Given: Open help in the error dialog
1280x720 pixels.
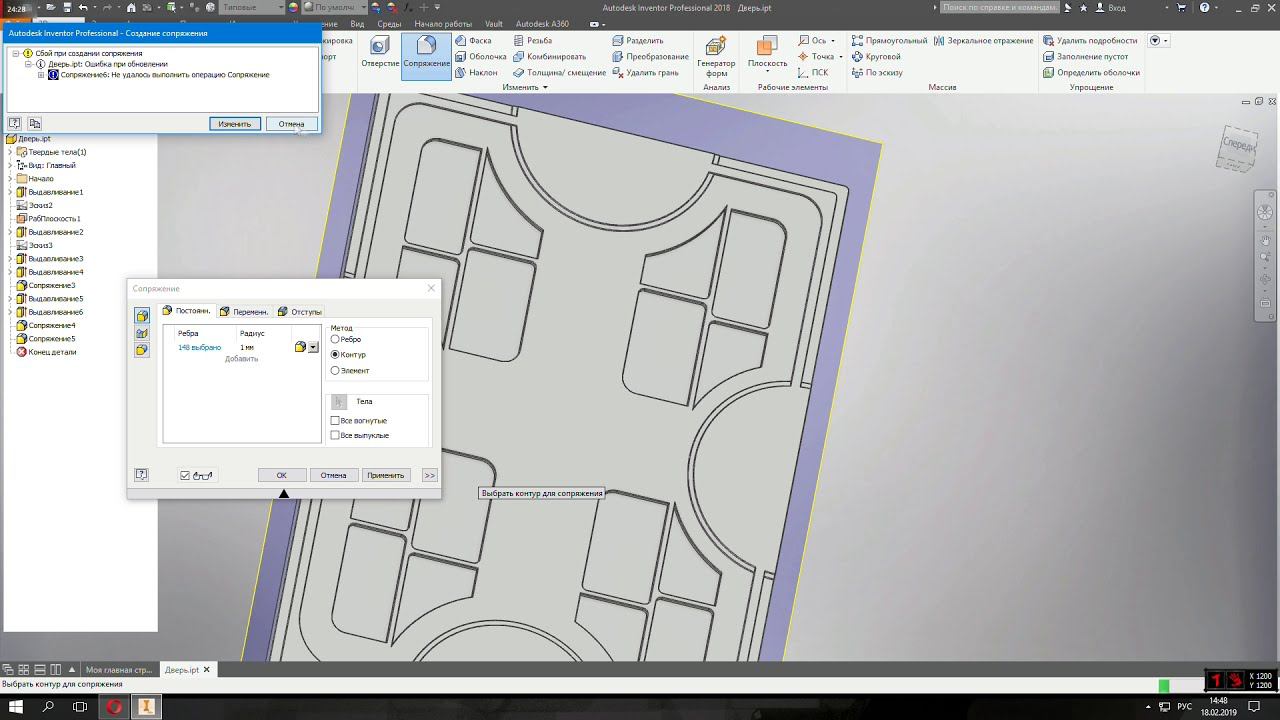Looking at the screenshot, I should 15,124.
